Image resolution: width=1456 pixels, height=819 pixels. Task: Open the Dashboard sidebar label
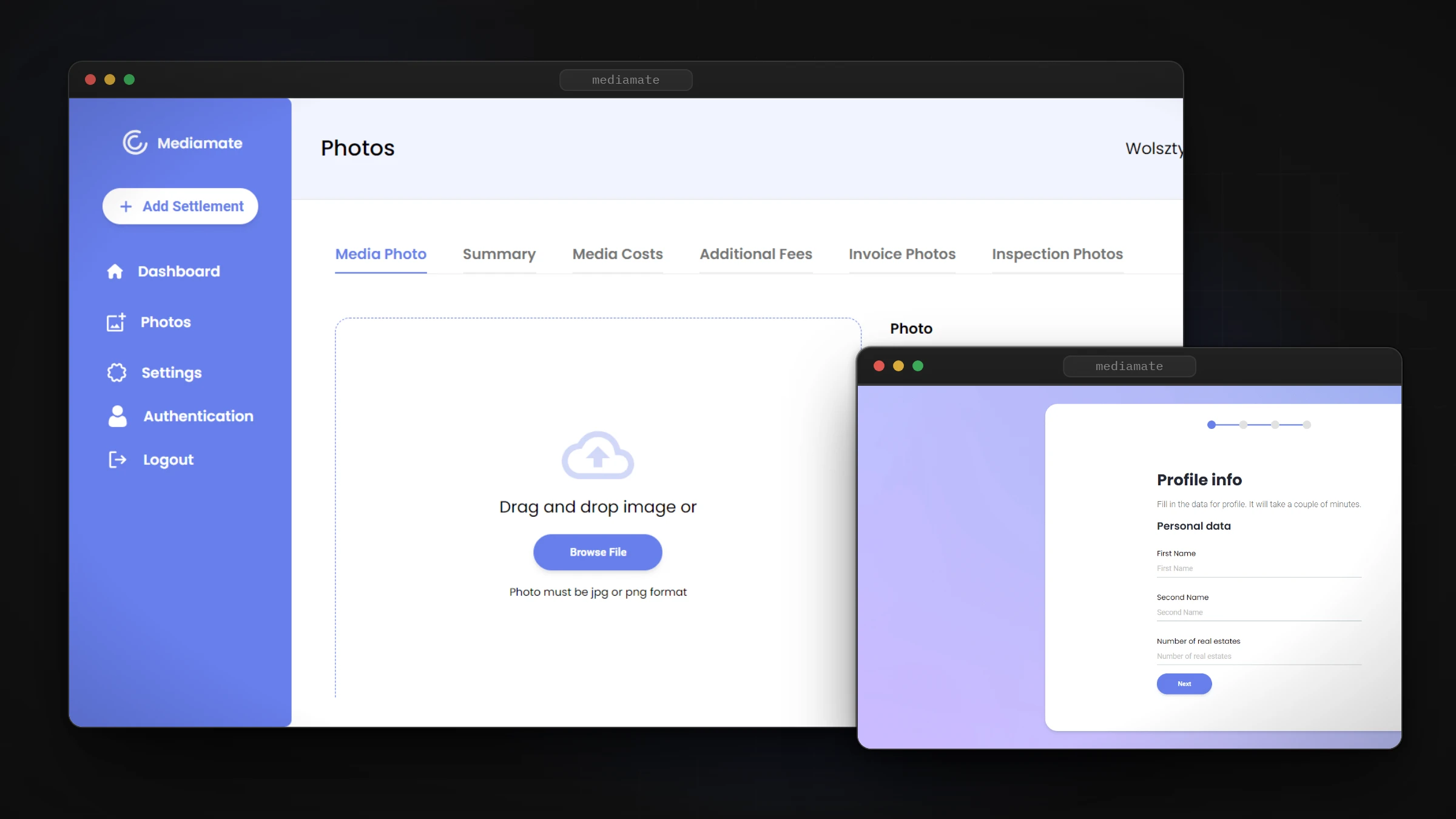(x=179, y=271)
